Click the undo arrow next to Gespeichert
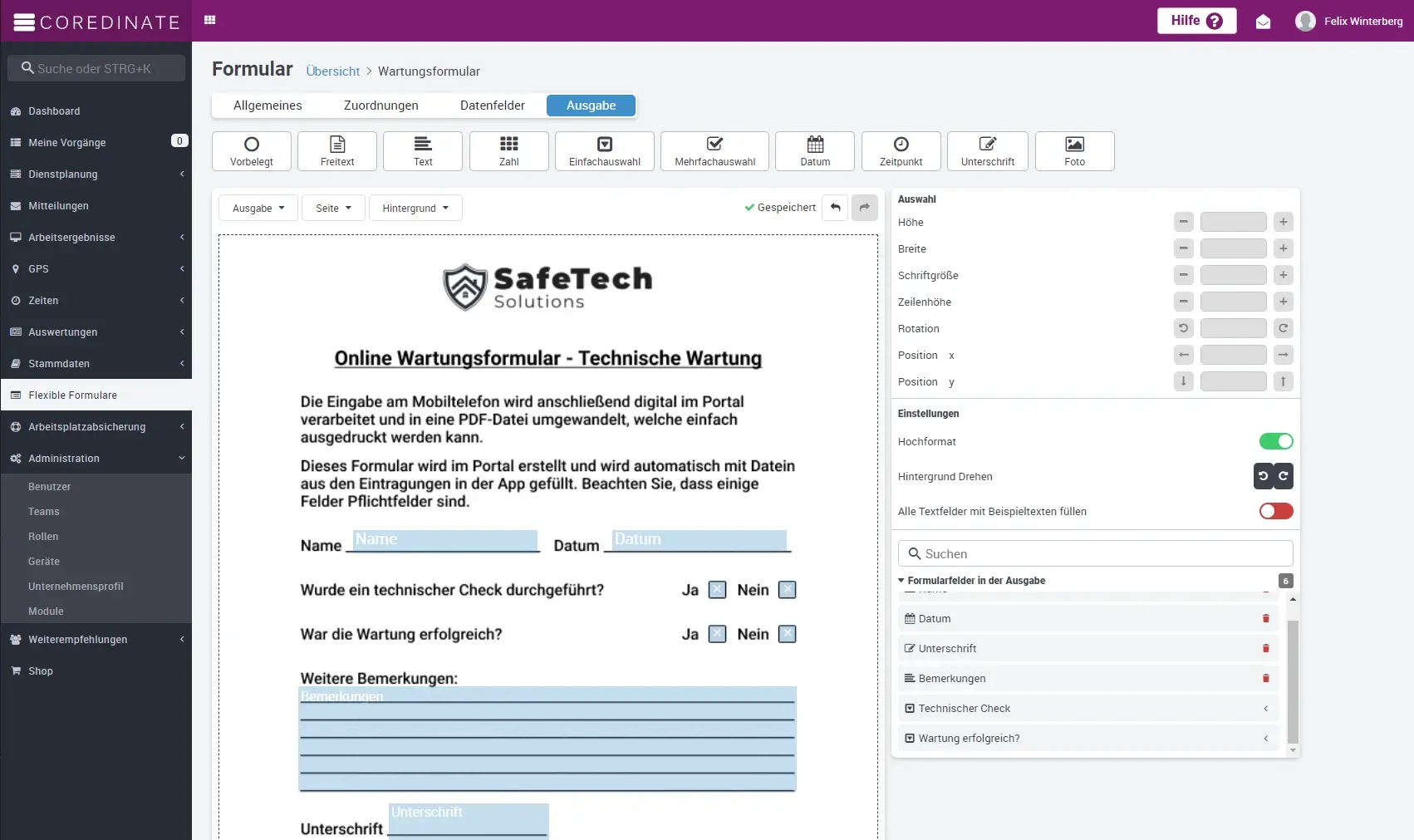 [835, 208]
